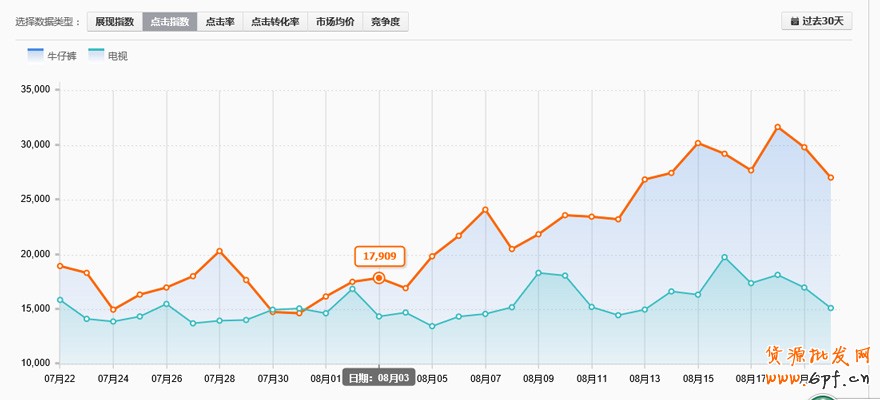Select the 点击指数 tab
The height and width of the screenshot is (400, 880).
pyautogui.click(x=169, y=21)
